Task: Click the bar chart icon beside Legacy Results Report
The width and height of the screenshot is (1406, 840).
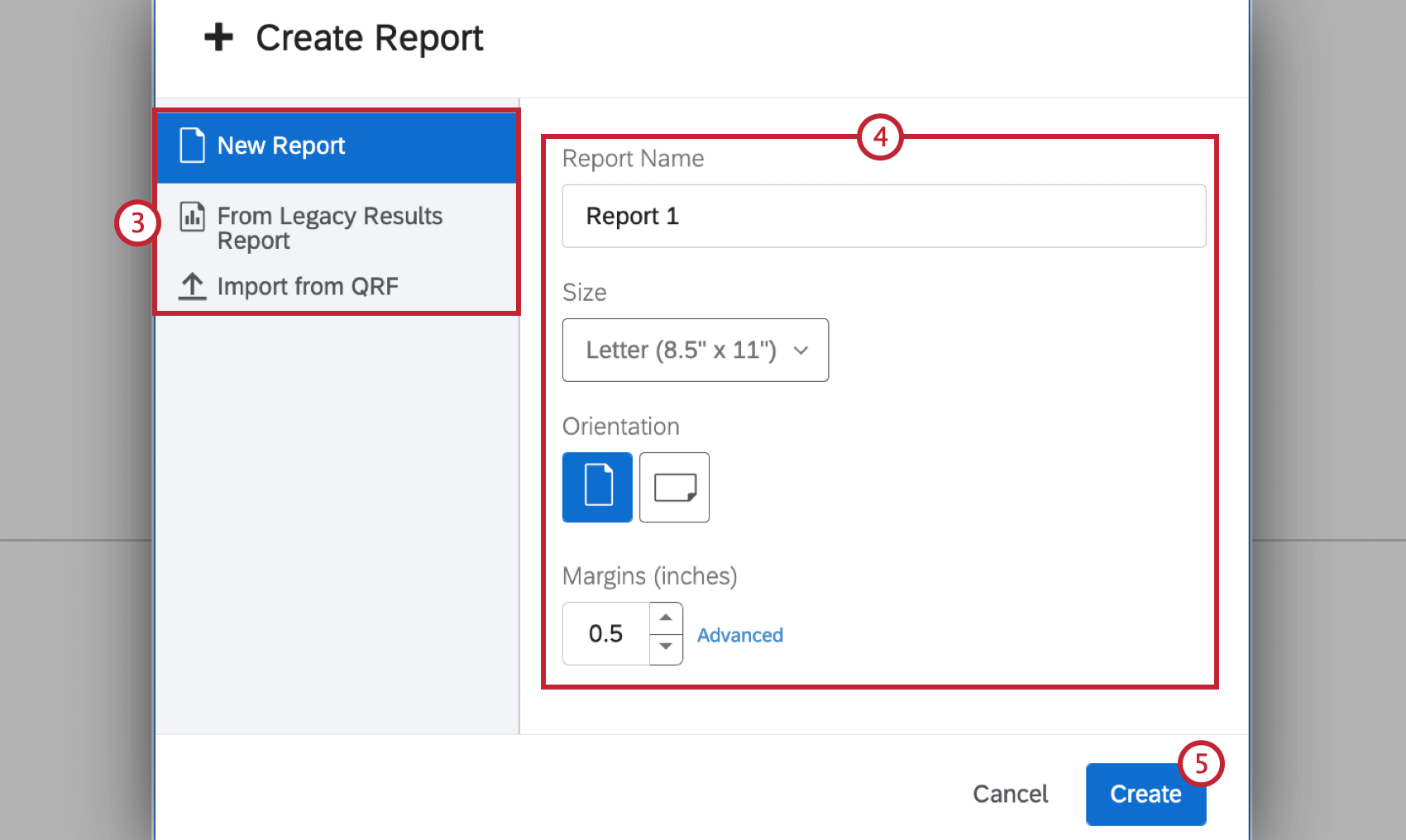Action: click(192, 217)
